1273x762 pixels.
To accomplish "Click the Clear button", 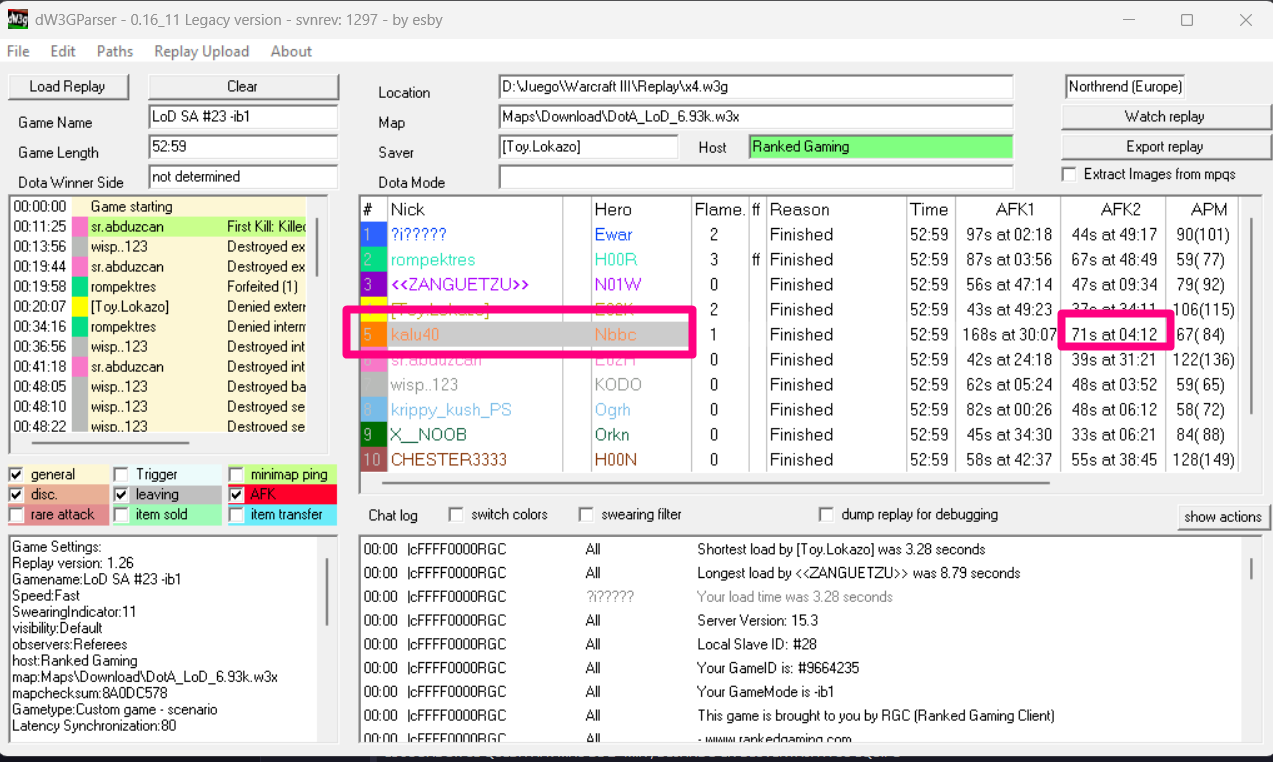I will click(243, 86).
